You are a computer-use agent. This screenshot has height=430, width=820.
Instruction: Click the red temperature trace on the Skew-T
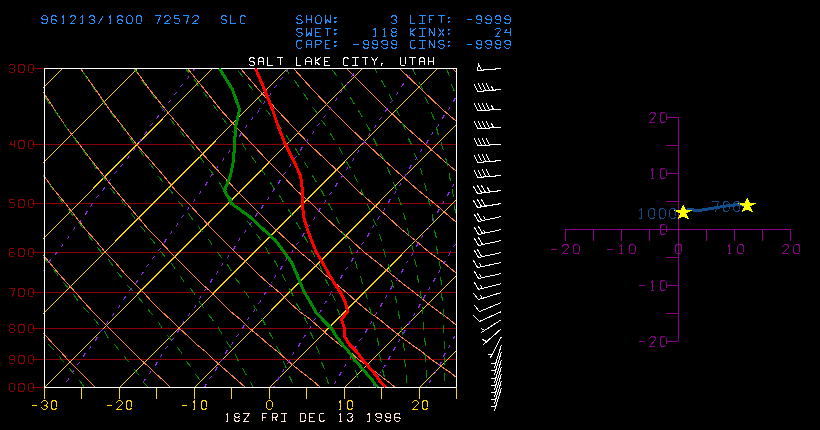[302, 203]
